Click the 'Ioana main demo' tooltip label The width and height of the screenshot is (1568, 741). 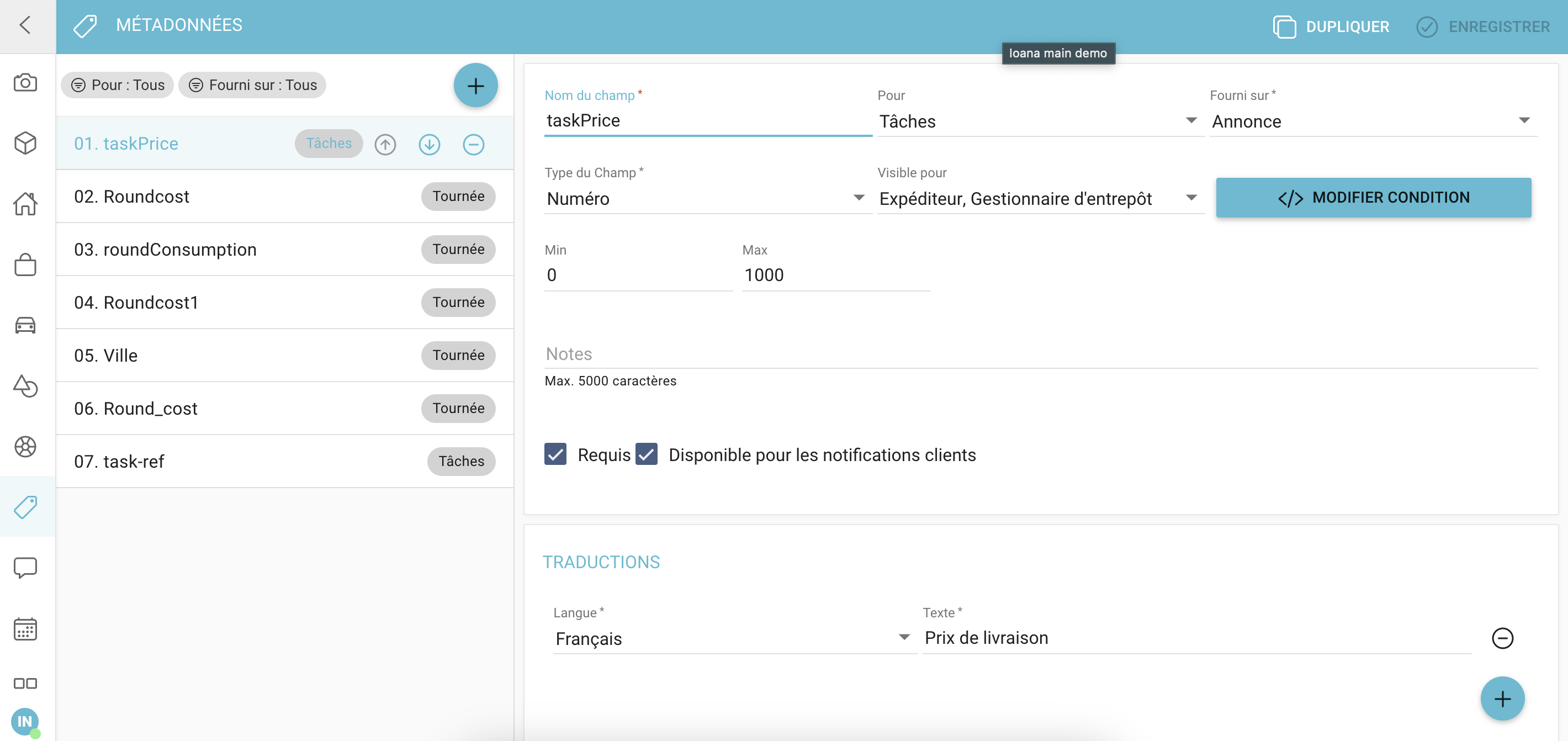click(x=1058, y=54)
